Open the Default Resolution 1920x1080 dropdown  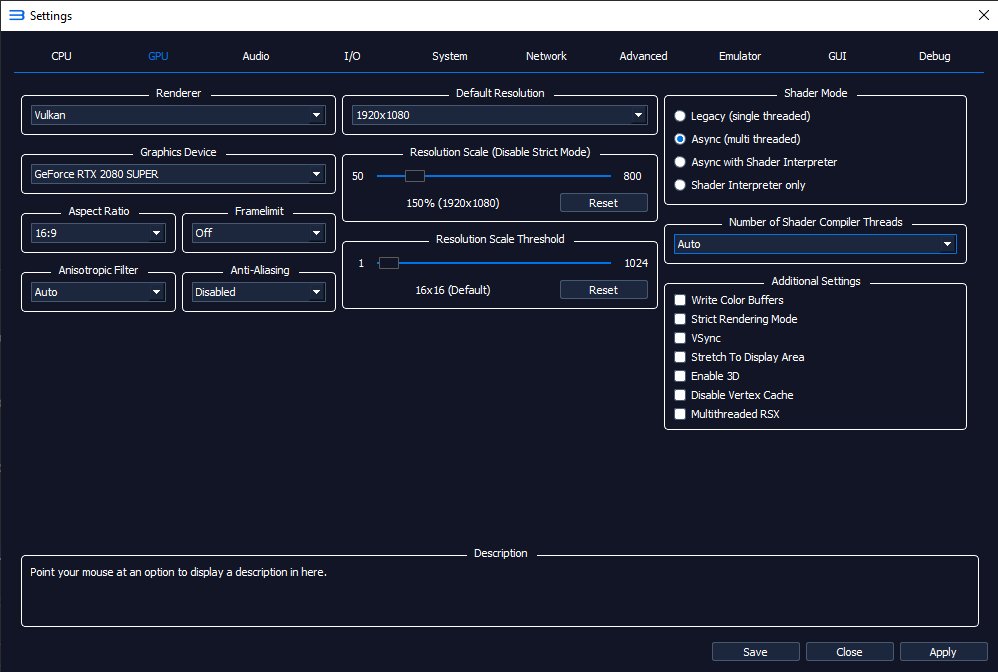pos(500,115)
